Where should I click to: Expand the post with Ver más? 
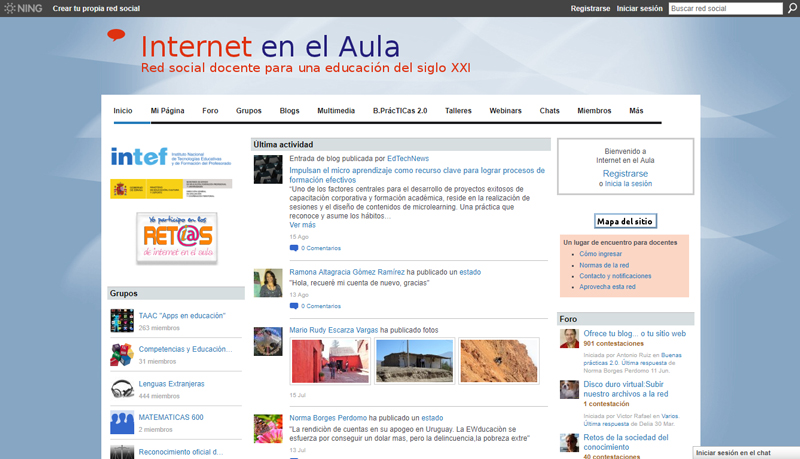pyautogui.click(x=302, y=225)
